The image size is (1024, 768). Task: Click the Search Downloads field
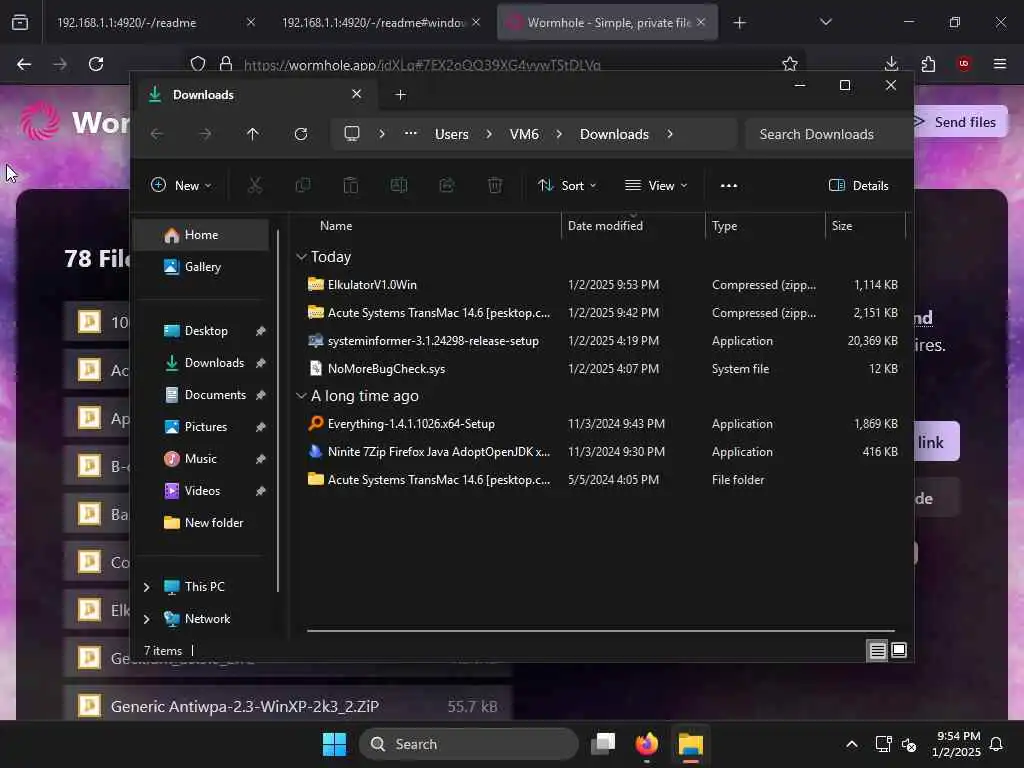coord(828,134)
